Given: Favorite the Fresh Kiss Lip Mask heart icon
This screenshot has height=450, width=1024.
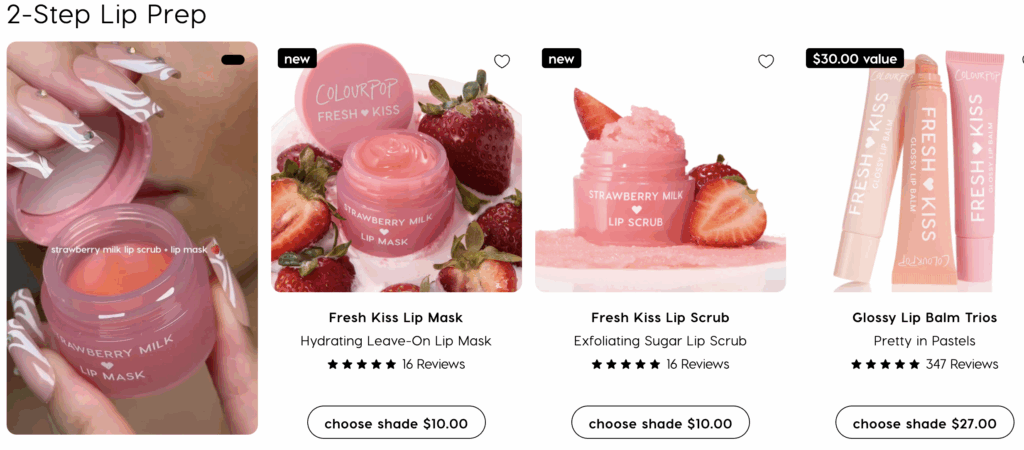Looking at the screenshot, I should point(502,61).
